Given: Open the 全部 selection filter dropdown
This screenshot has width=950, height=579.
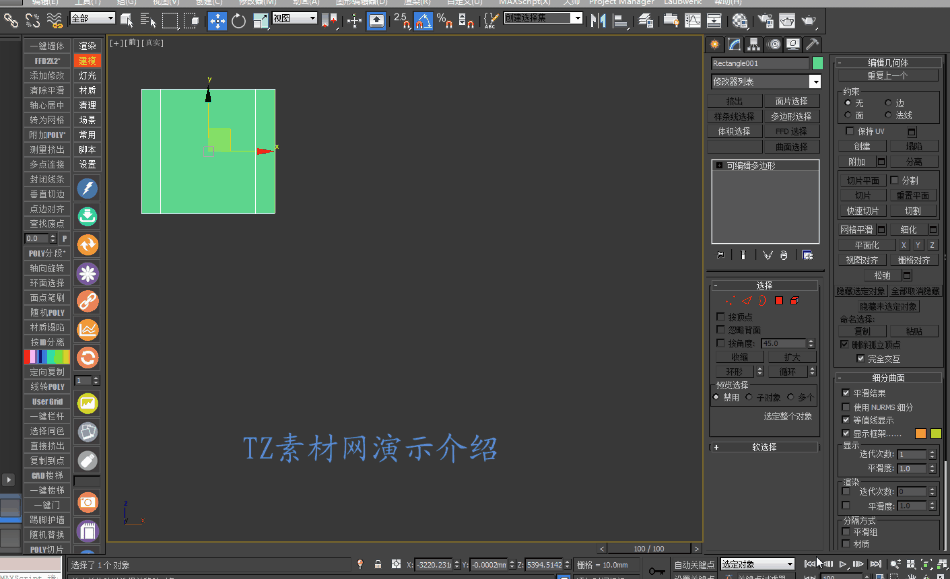Looking at the screenshot, I should (x=93, y=19).
